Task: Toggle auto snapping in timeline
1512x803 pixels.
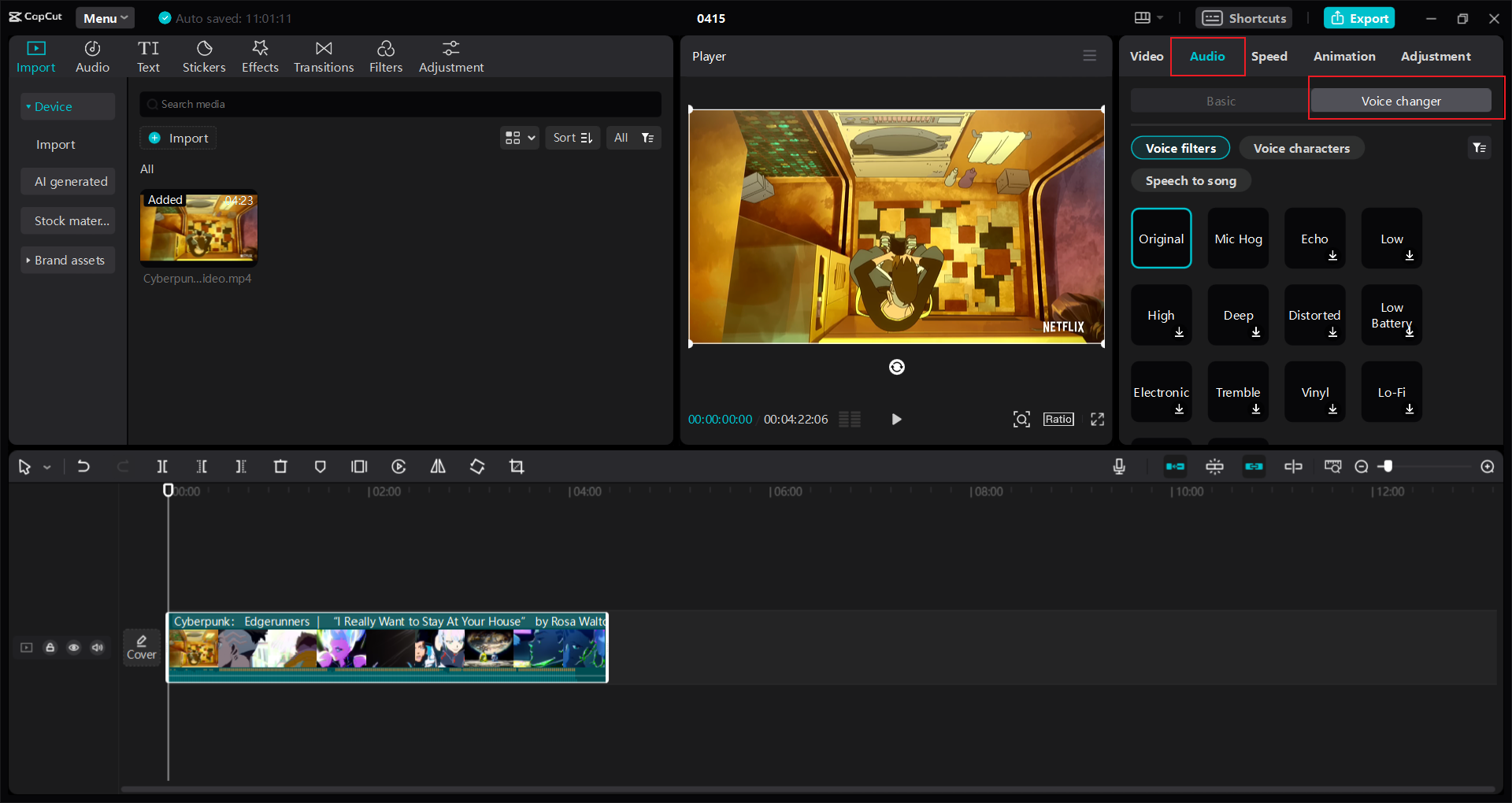Action: [x=1215, y=467]
